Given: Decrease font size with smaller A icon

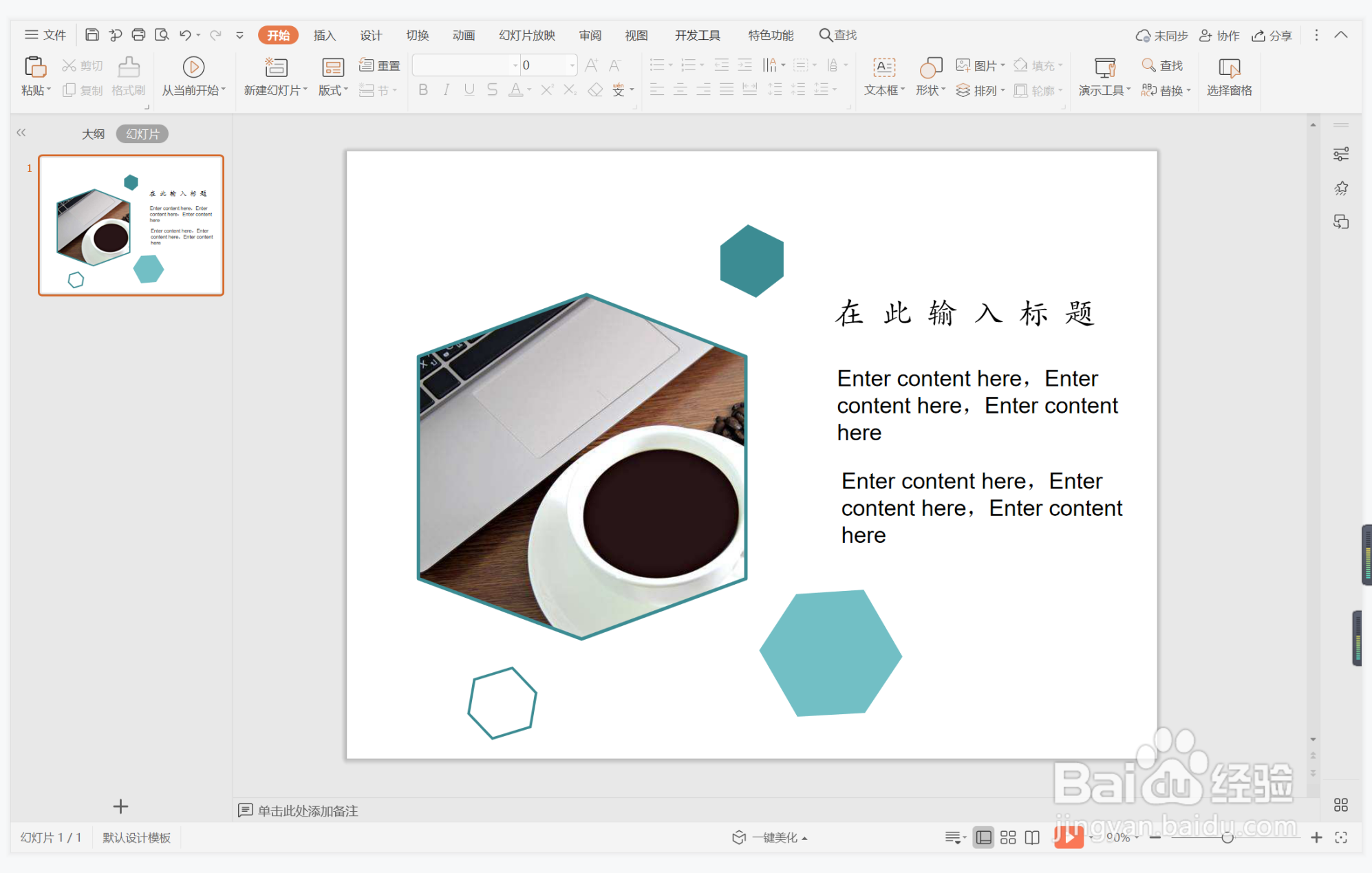Looking at the screenshot, I should coord(614,65).
